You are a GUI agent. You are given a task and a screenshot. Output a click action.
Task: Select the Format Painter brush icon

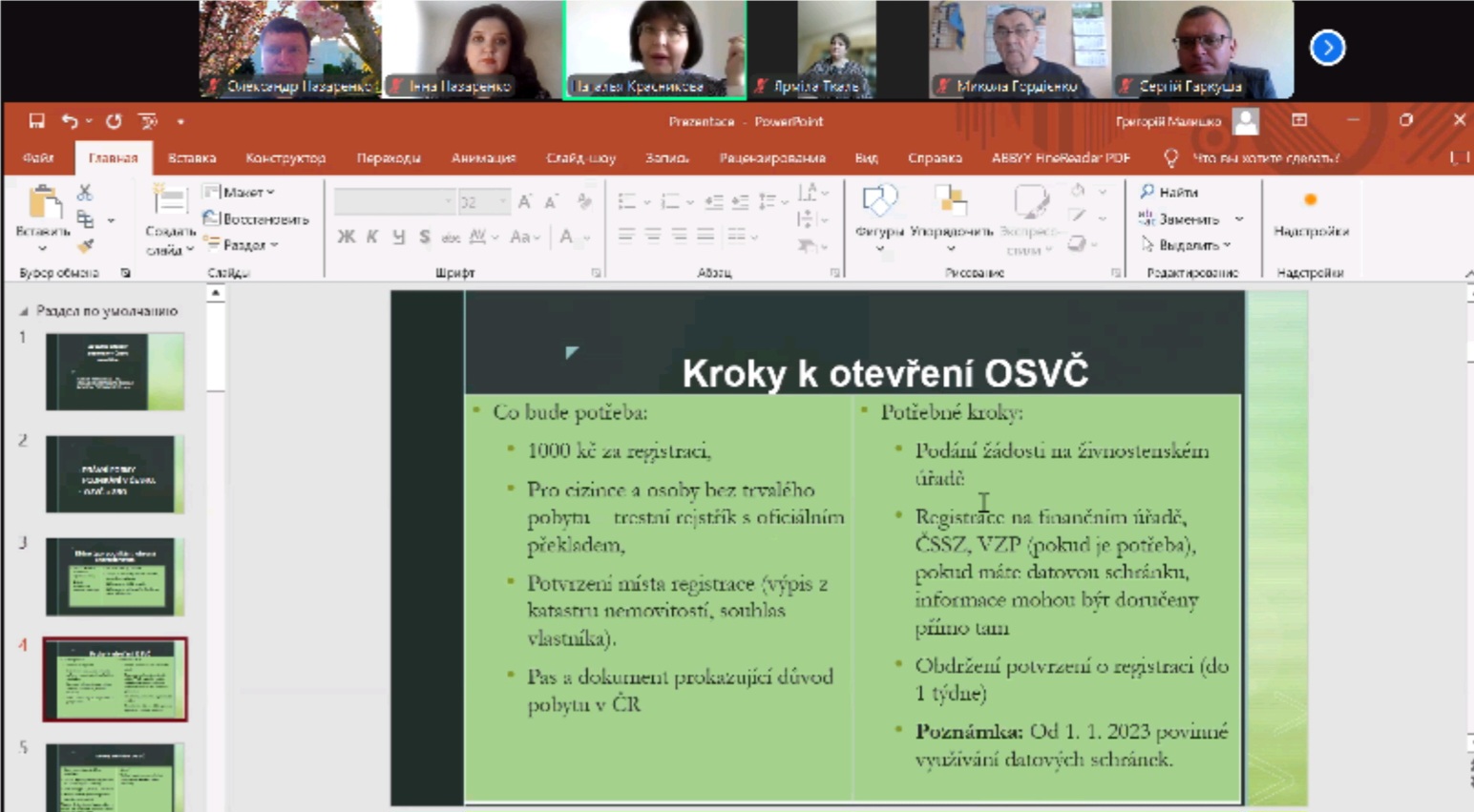pos(85,246)
